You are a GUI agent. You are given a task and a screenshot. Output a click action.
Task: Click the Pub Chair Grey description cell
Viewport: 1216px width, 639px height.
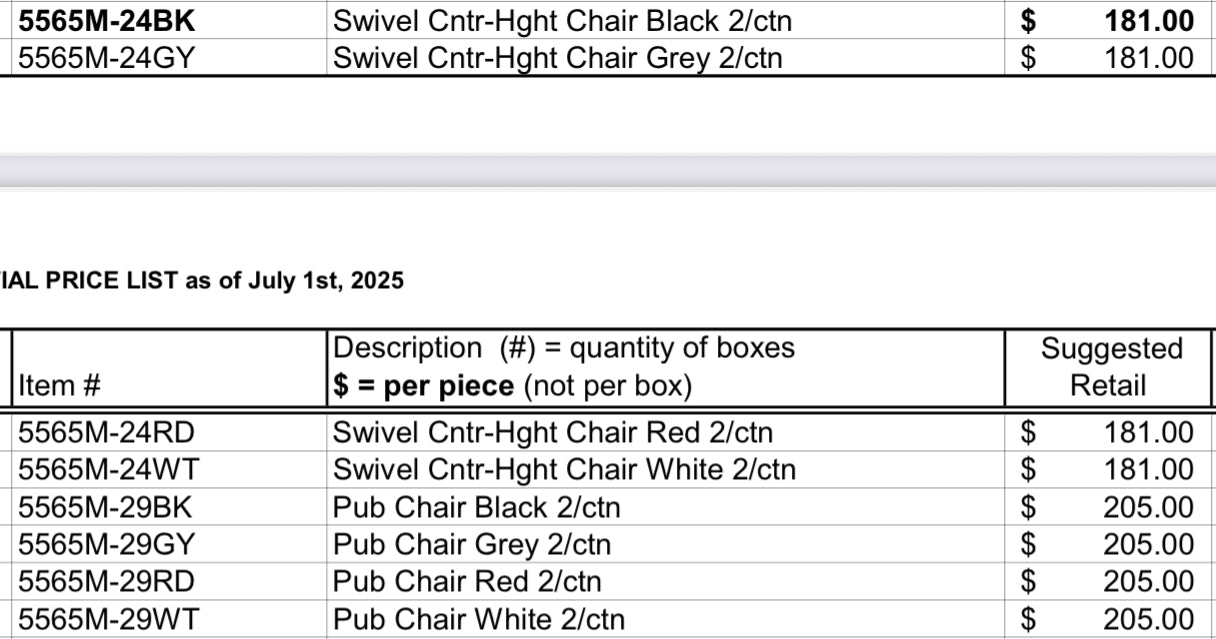coord(471,545)
